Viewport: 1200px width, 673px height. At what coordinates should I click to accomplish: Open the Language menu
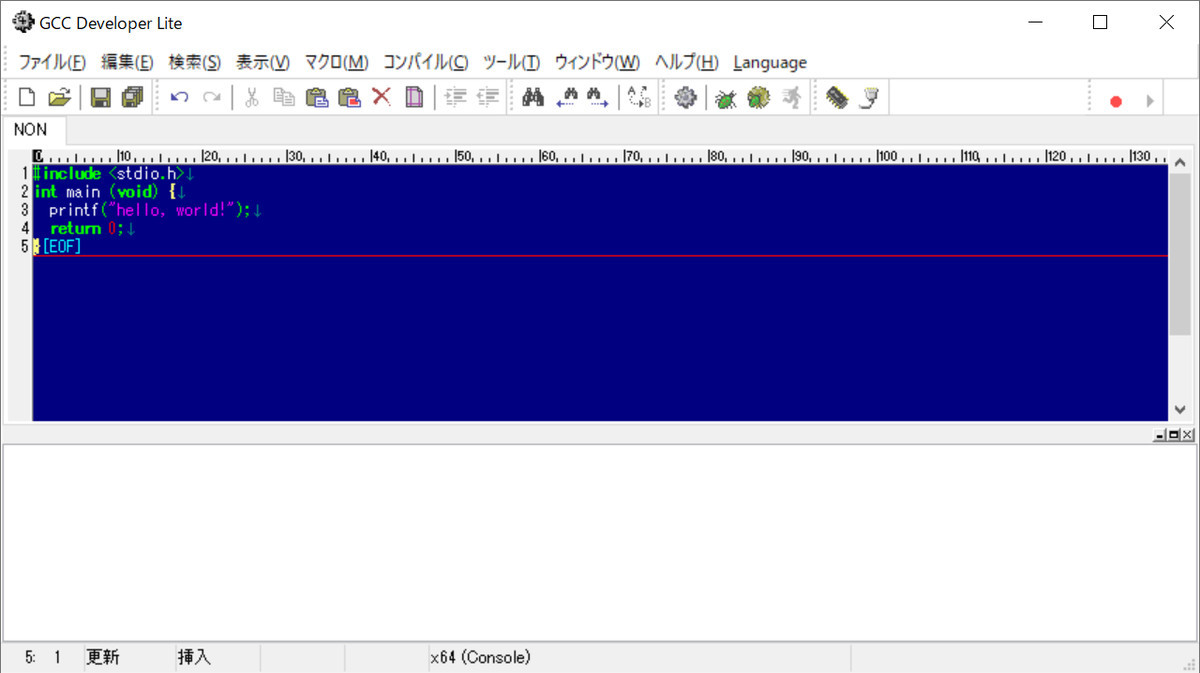tap(770, 62)
